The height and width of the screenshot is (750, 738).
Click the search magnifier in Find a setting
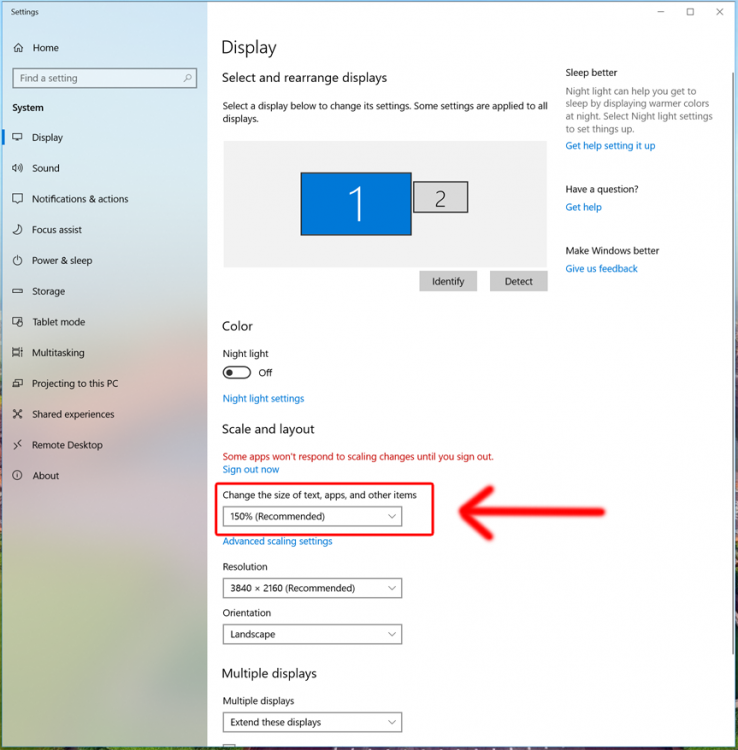[x=187, y=78]
